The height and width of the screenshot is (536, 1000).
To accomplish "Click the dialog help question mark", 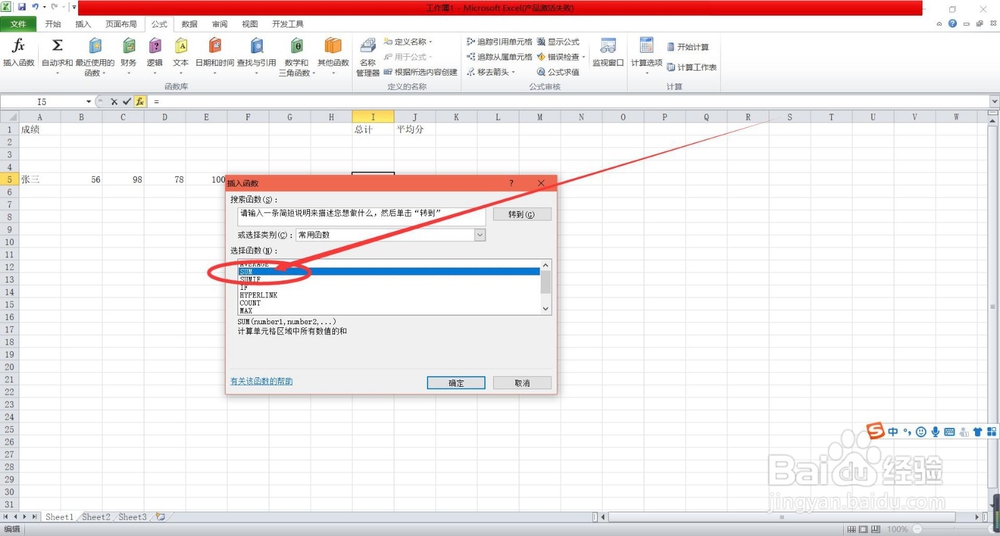I will [x=511, y=183].
